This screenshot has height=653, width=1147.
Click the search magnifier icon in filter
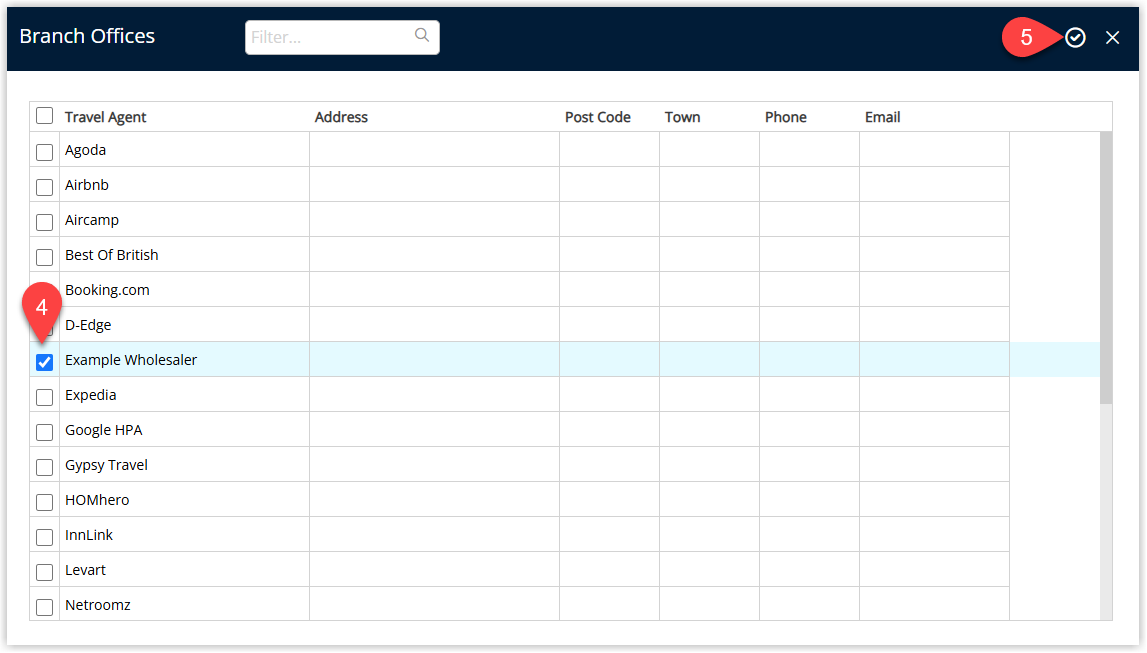tap(422, 35)
